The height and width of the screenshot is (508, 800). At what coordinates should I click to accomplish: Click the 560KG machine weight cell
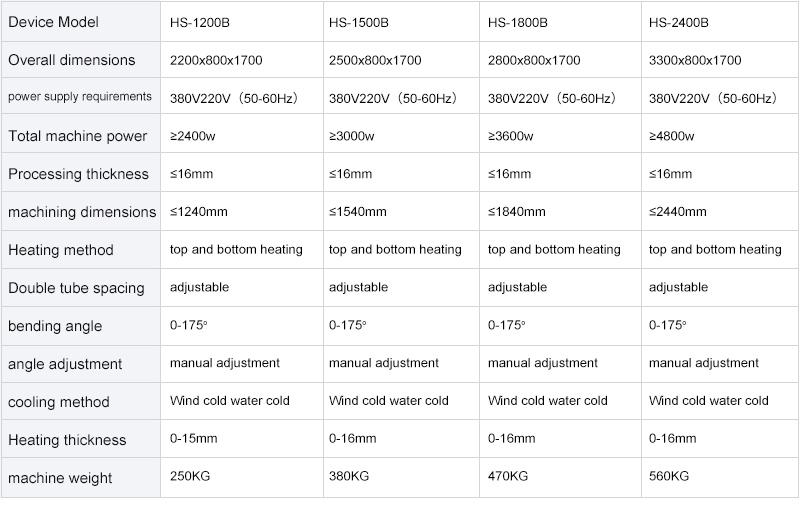(x=720, y=477)
